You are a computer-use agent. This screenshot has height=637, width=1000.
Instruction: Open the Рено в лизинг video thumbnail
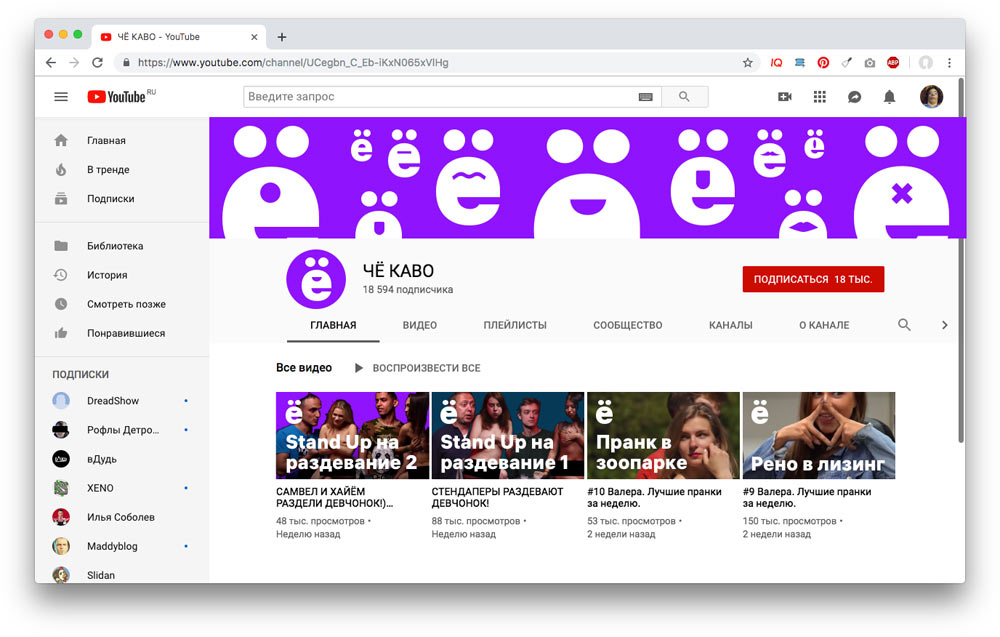818,435
